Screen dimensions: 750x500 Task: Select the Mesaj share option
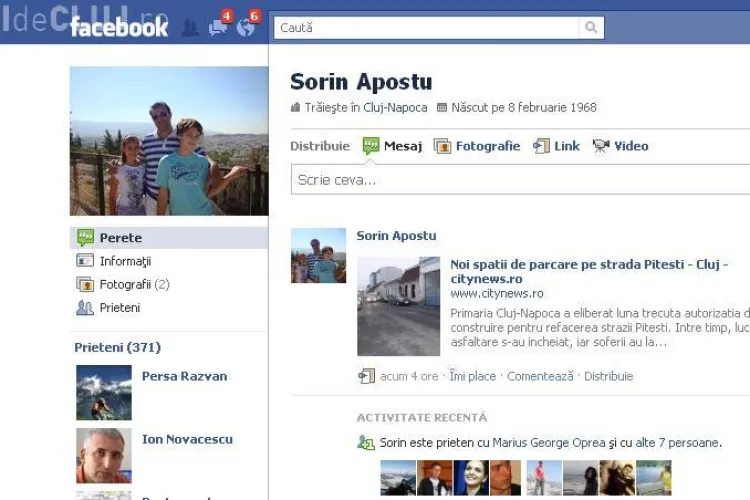pyautogui.click(x=403, y=146)
